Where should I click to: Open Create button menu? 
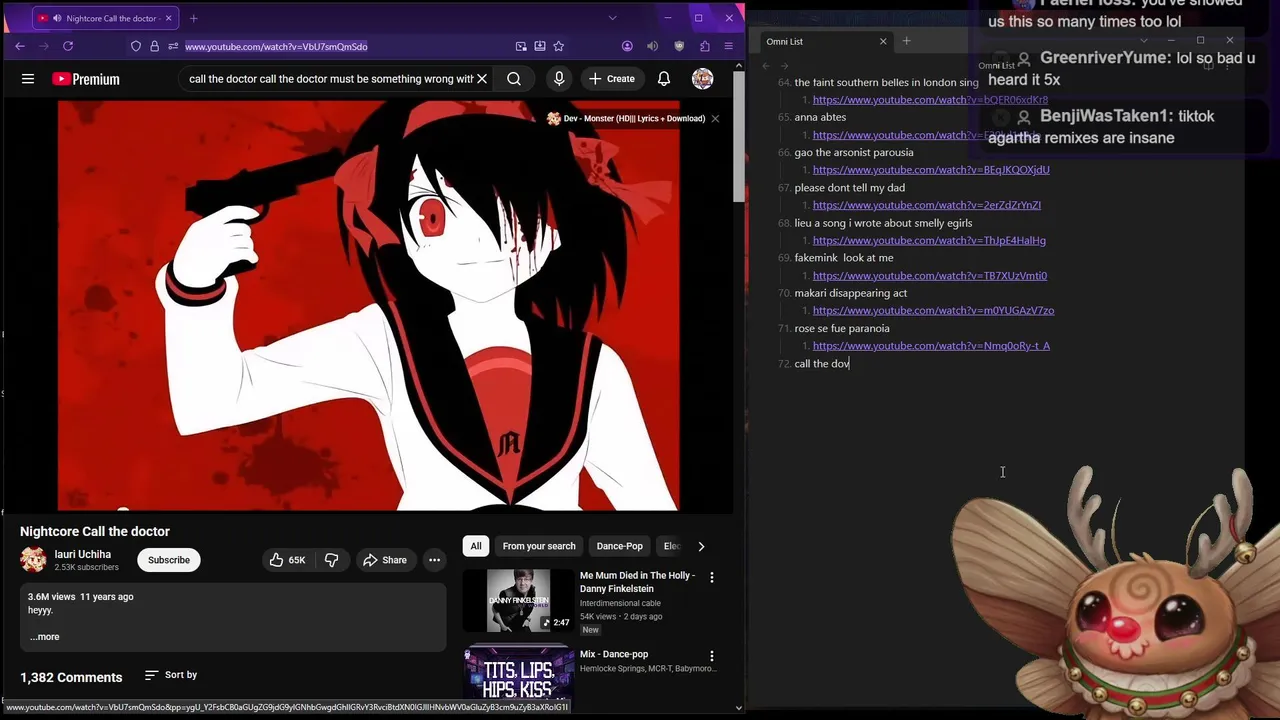(x=612, y=79)
